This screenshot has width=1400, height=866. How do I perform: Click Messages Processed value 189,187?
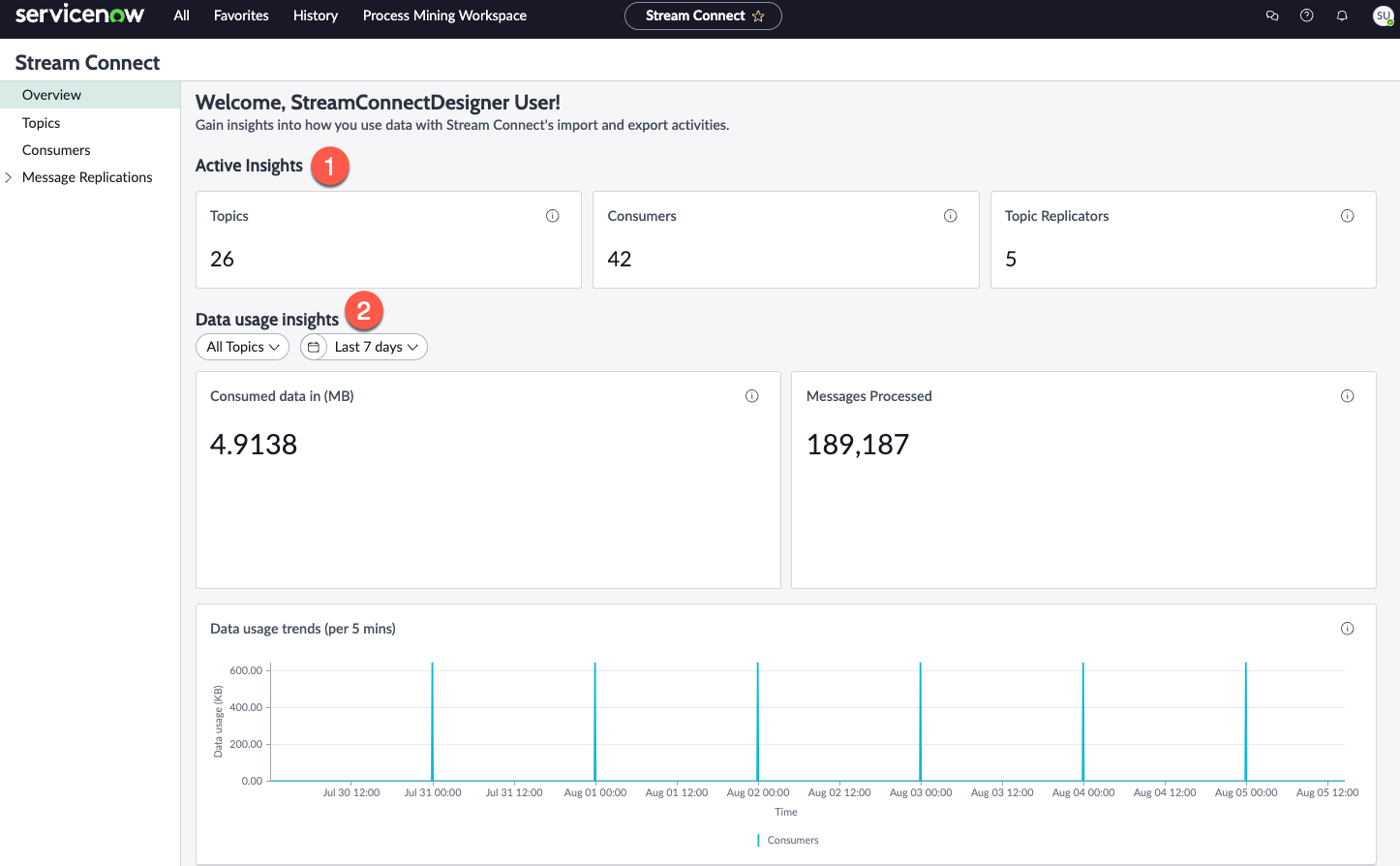point(858,445)
